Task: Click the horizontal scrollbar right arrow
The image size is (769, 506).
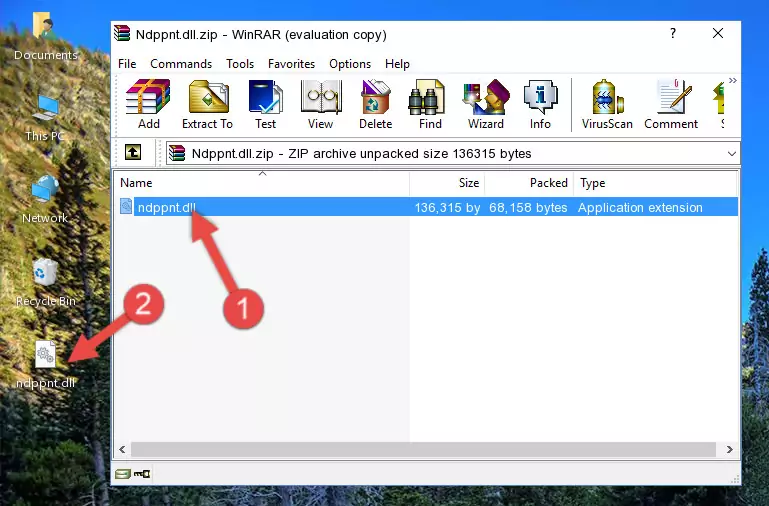Action: [x=729, y=449]
